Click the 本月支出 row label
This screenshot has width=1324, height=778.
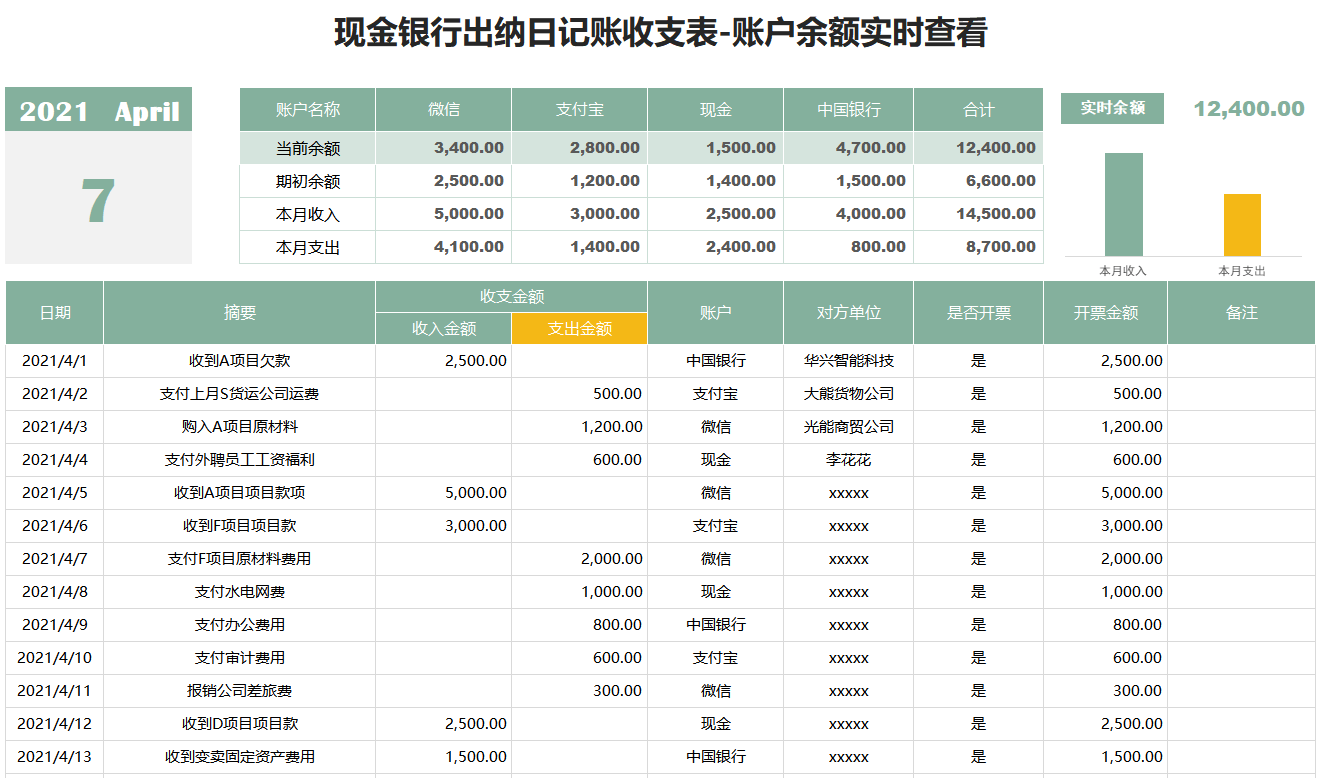(x=307, y=246)
